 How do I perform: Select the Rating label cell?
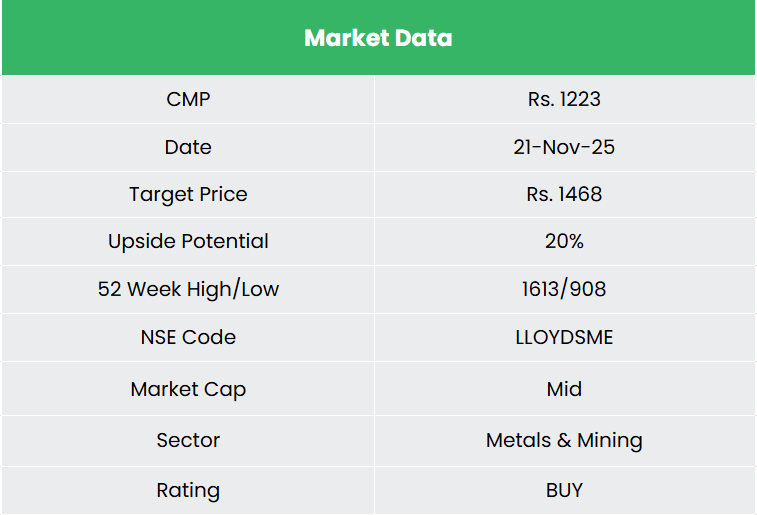tap(188, 490)
